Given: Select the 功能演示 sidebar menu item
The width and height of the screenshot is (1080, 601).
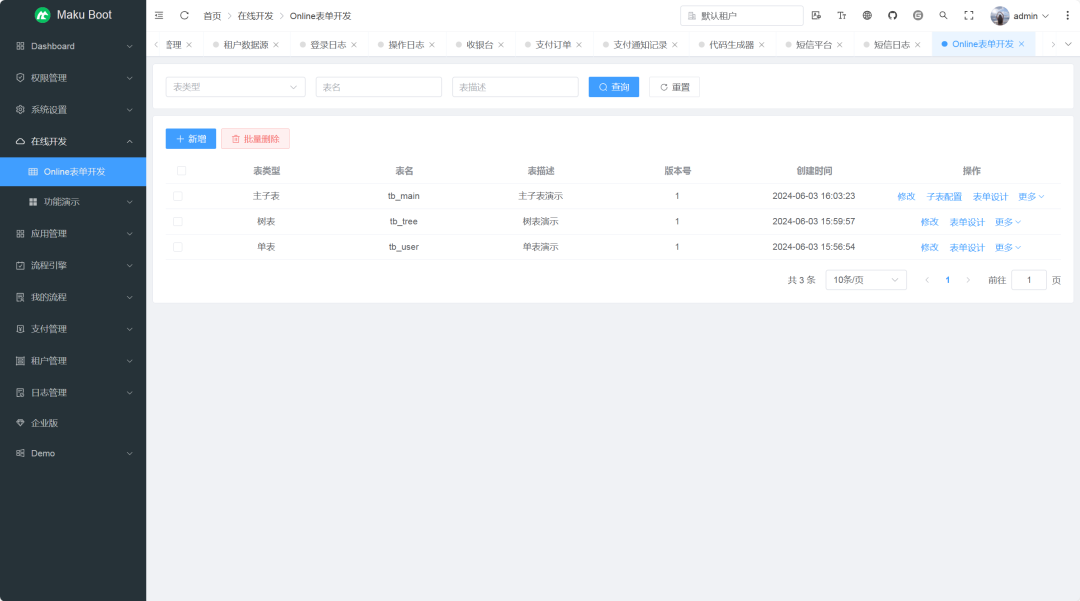Looking at the screenshot, I should tap(73, 202).
